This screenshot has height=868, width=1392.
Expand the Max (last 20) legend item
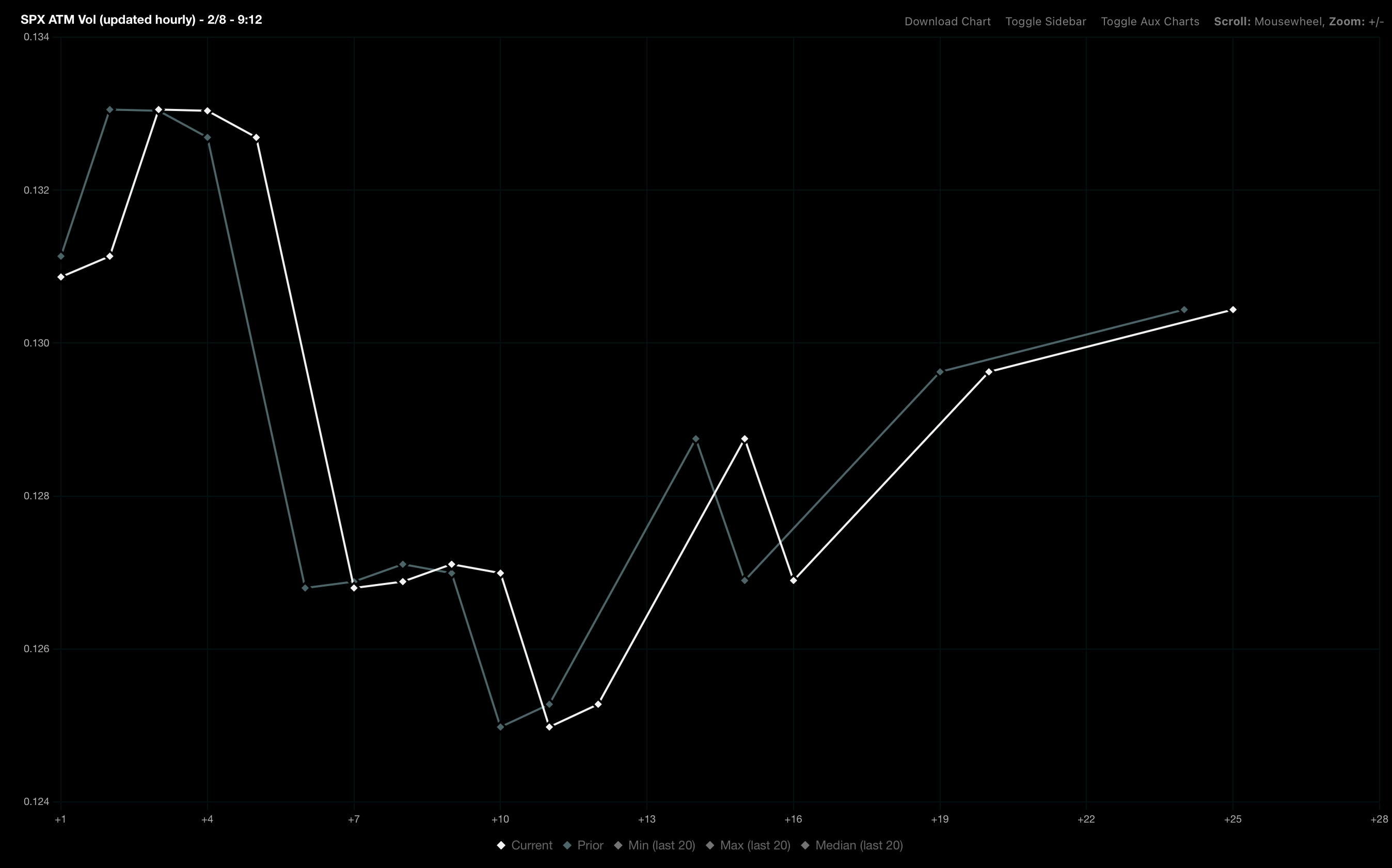[755, 845]
